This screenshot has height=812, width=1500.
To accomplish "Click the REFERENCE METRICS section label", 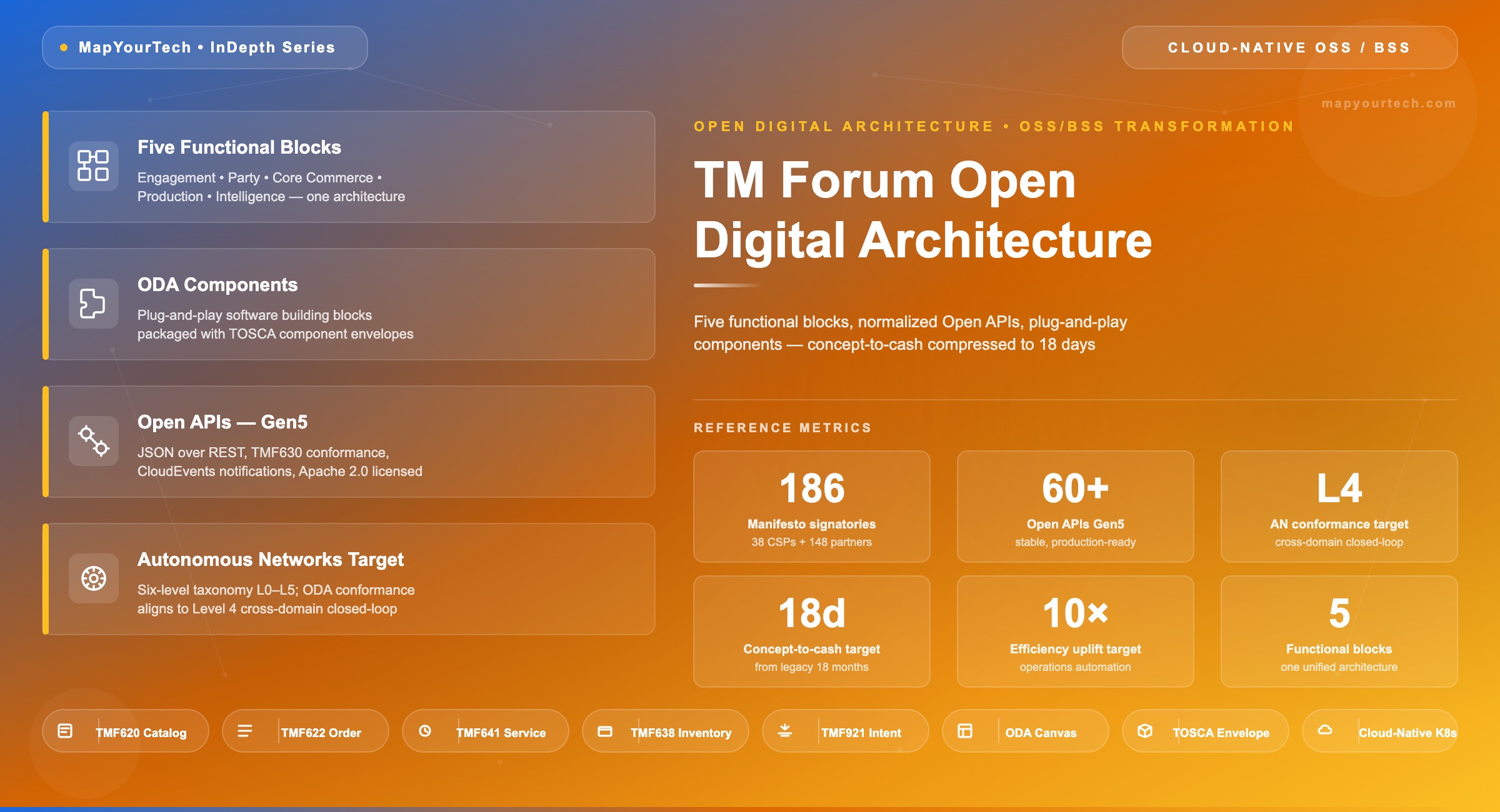I will [x=783, y=428].
